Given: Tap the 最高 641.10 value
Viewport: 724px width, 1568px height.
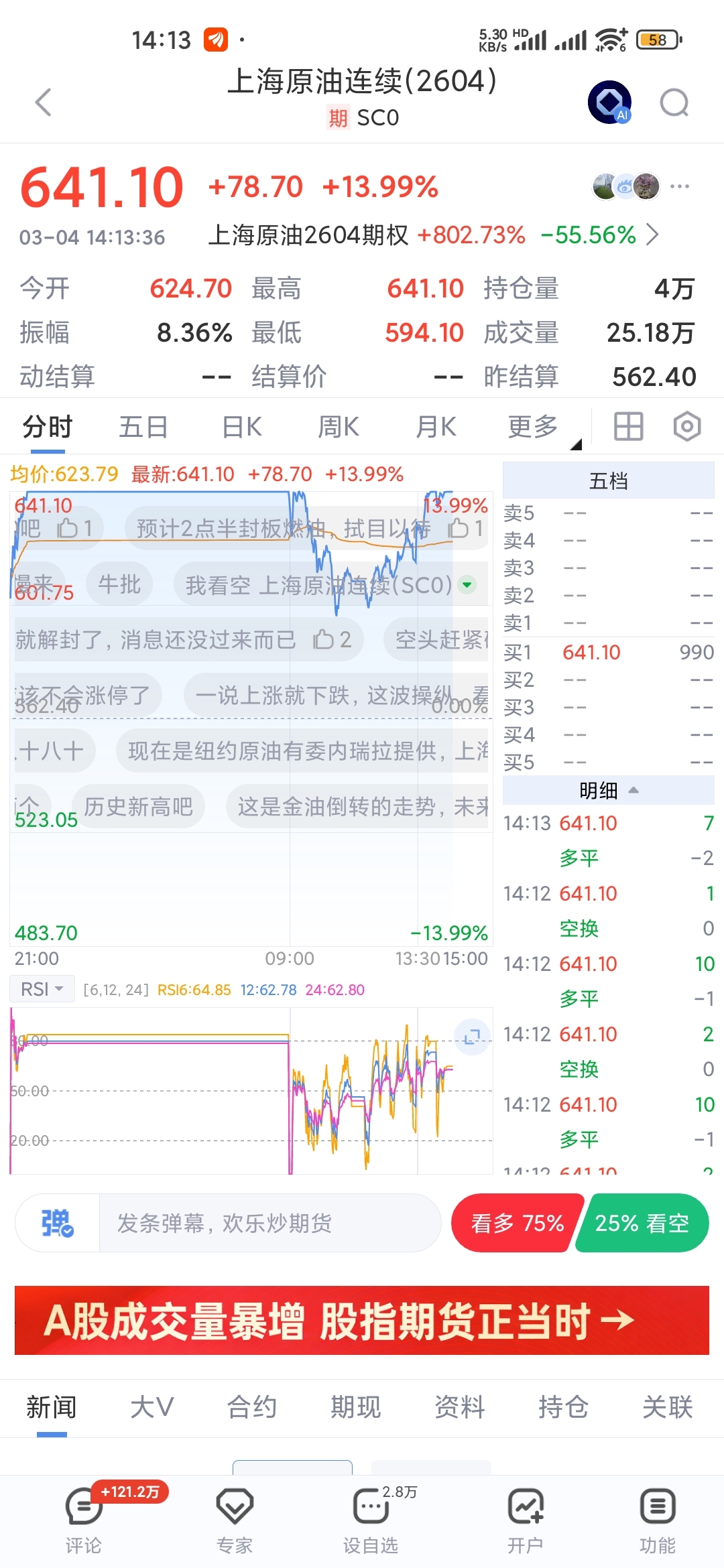Looking at the screenshot, I should coord(425,288).
